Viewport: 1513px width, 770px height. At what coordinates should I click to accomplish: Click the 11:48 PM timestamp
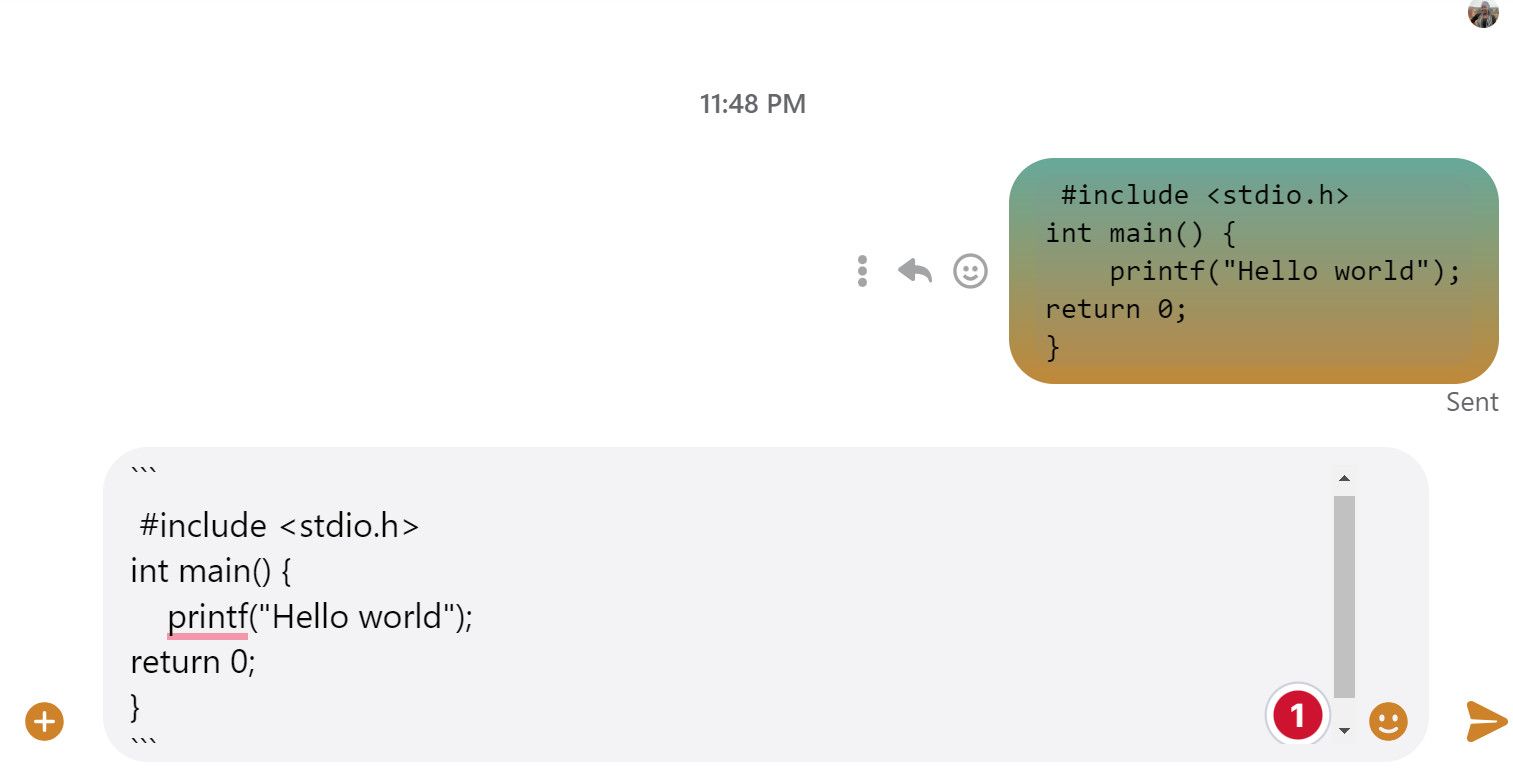(752, 104)
